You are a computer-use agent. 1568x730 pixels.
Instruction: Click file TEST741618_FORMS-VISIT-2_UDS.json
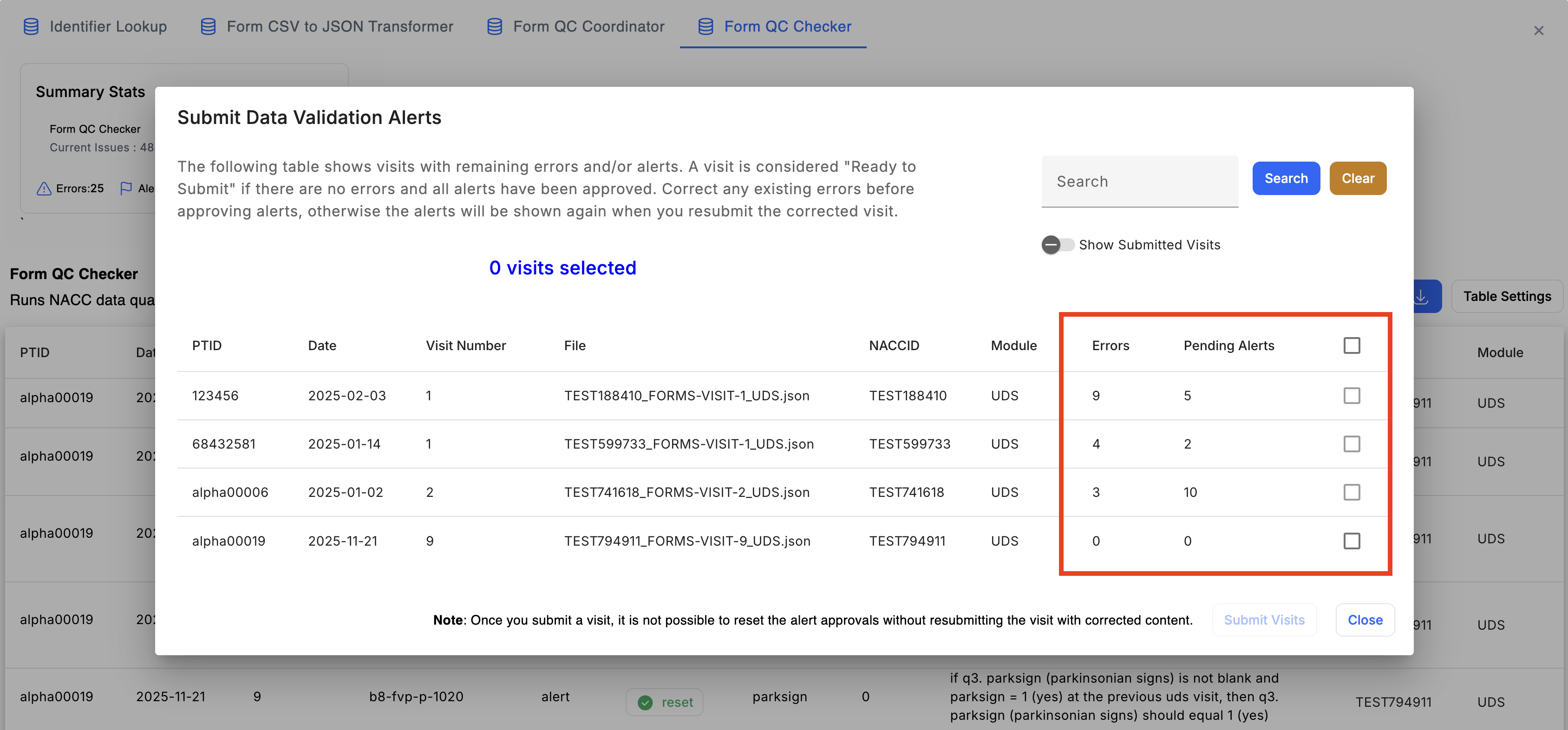686,492
